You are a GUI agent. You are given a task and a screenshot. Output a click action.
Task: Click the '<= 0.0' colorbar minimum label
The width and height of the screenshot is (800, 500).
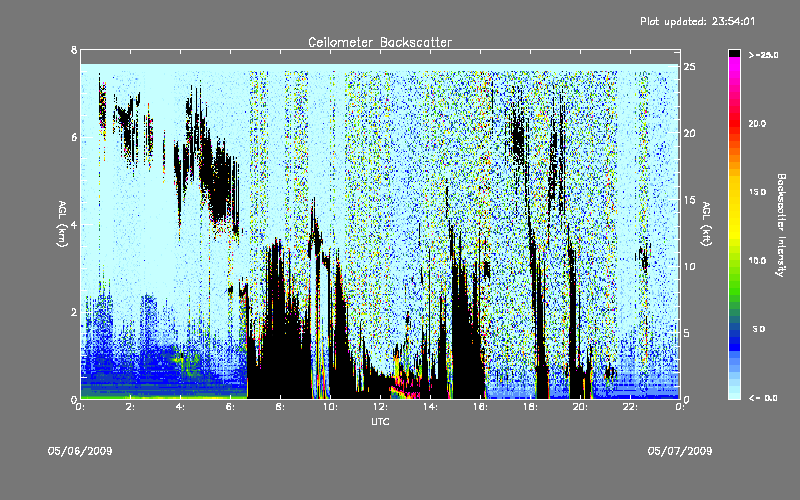pyautogui.click(x=763, y=398)
